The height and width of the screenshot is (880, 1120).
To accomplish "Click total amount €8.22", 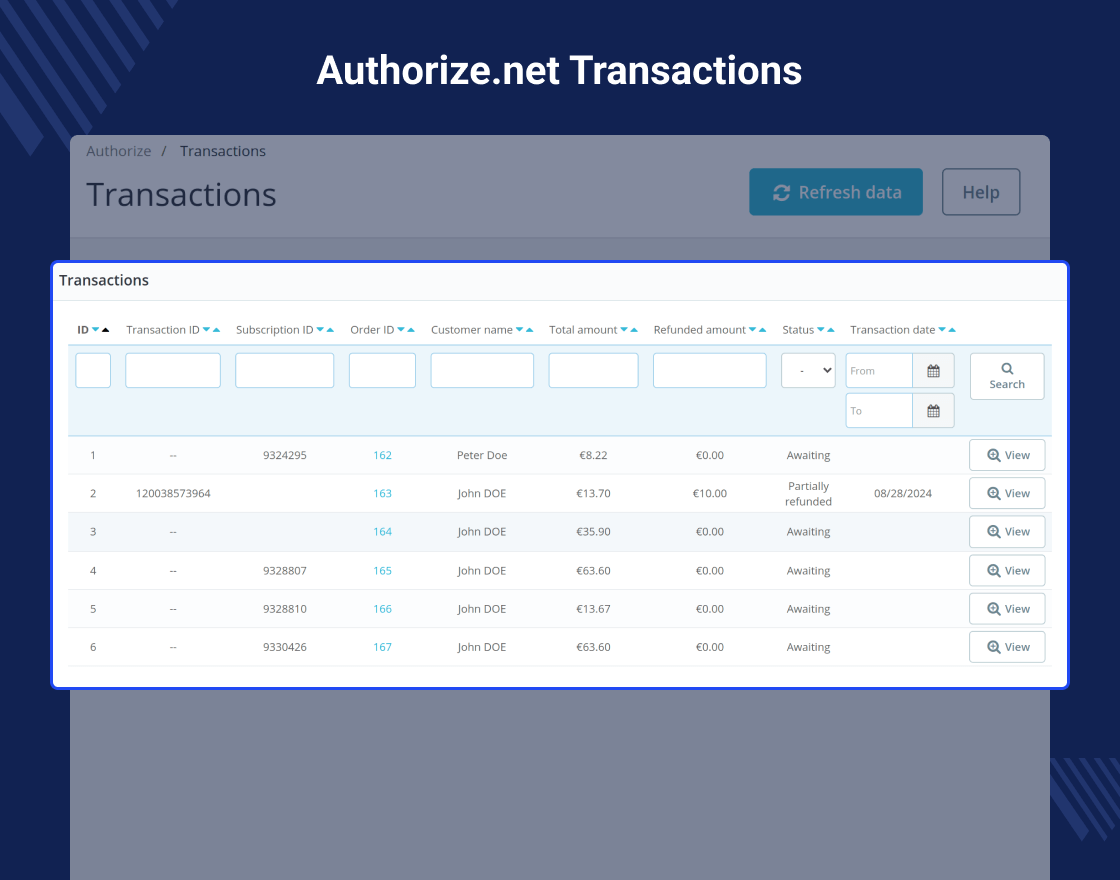I will 594,455.
